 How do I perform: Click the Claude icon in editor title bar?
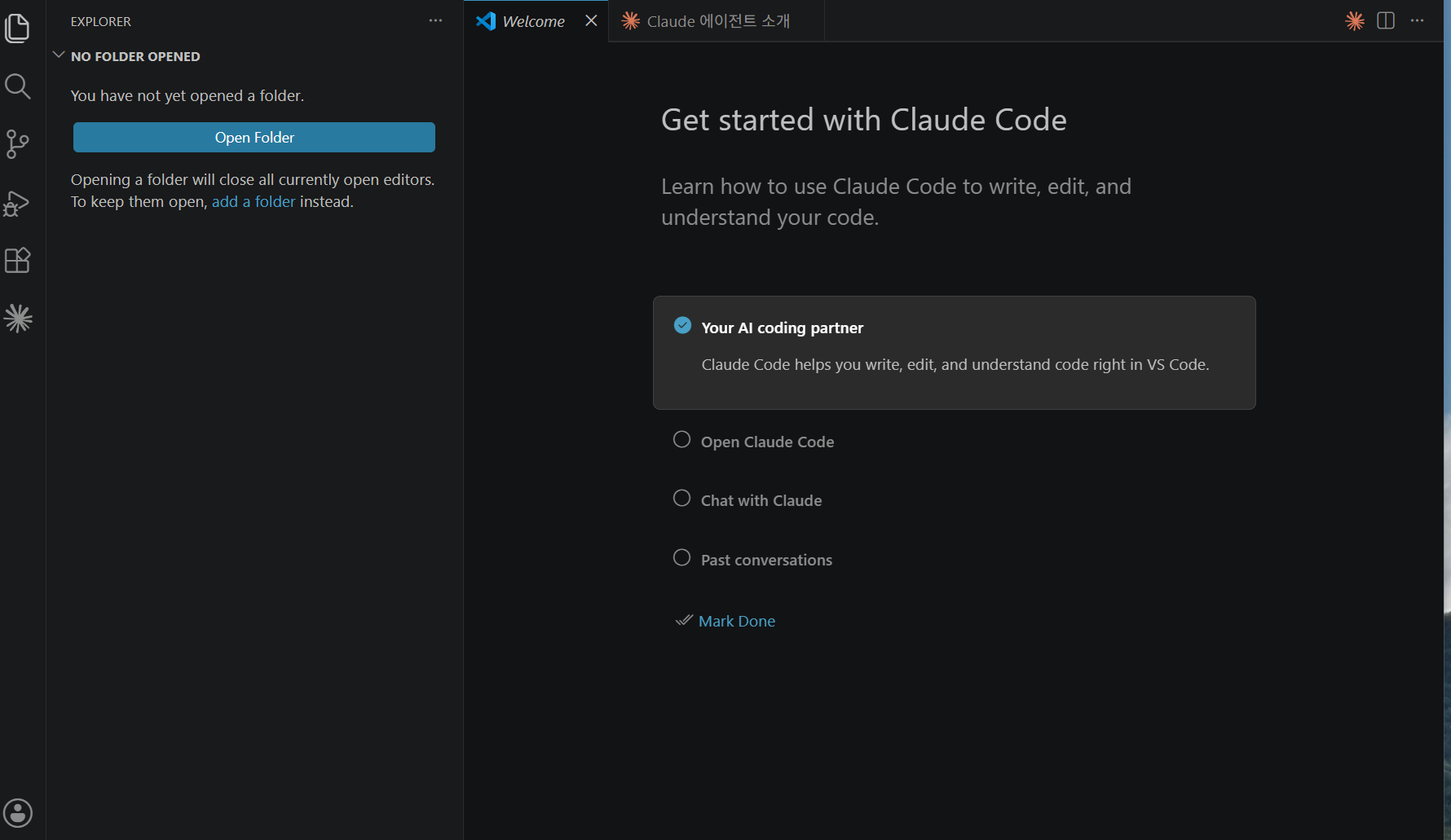point(1355,21)
